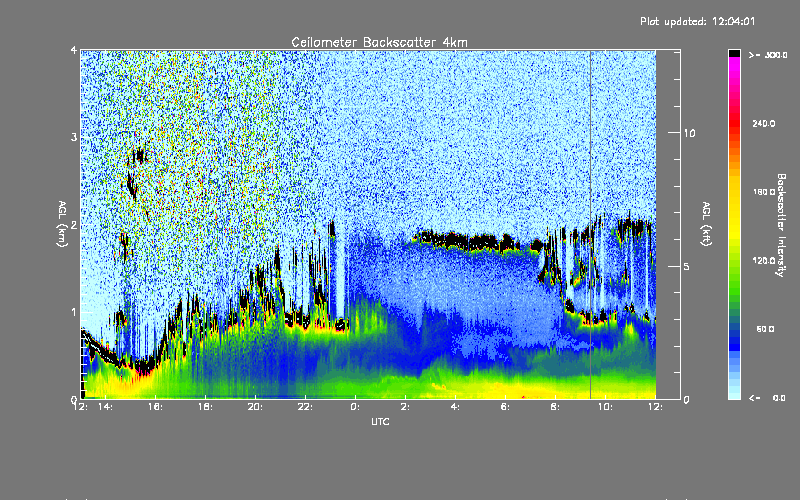
Task: Select the "AGL (kft)" right axis label
Action: pos(706,224)
